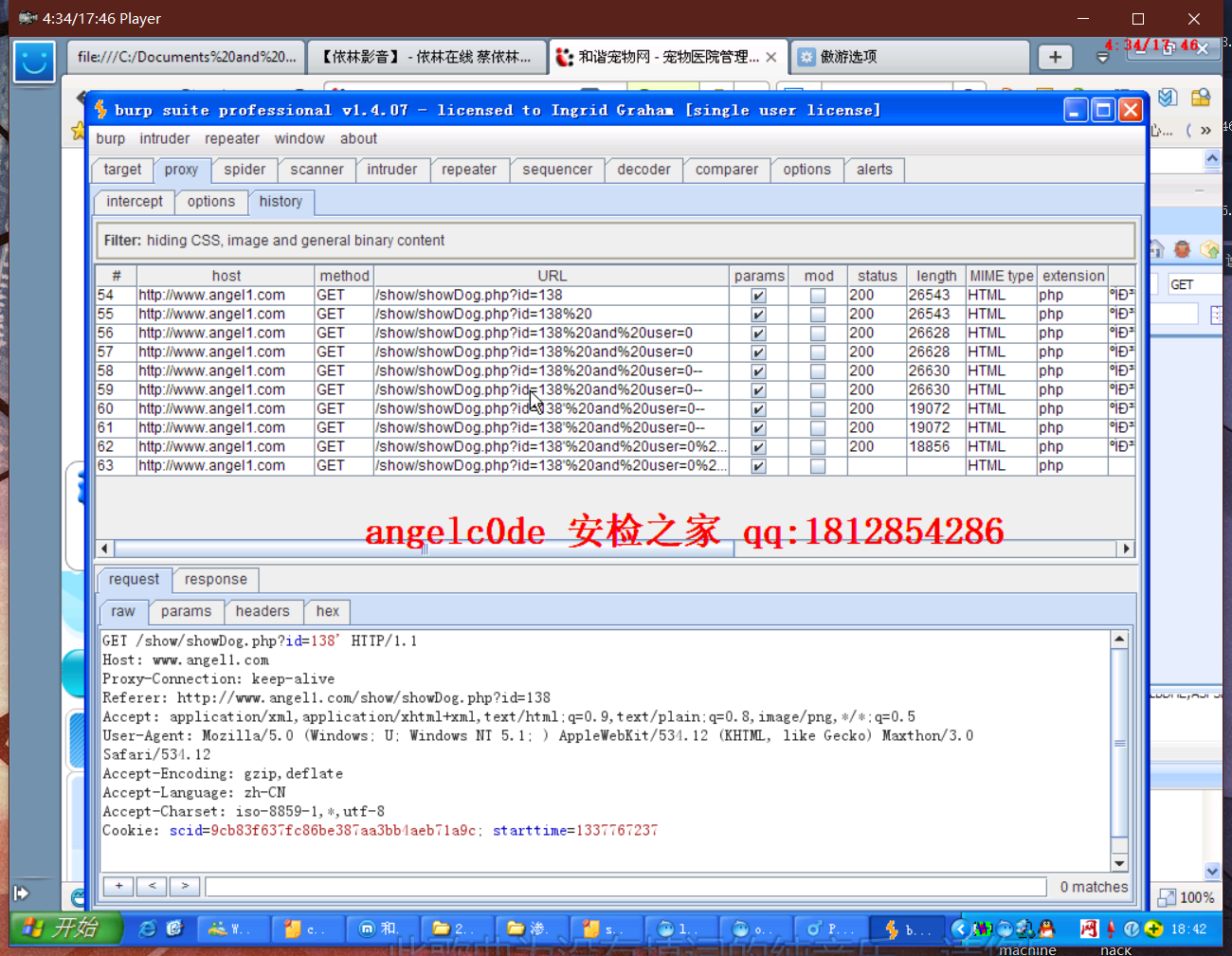Toggle mod checkbox for request 54
1232x956 pixels.
pos(818,296)
